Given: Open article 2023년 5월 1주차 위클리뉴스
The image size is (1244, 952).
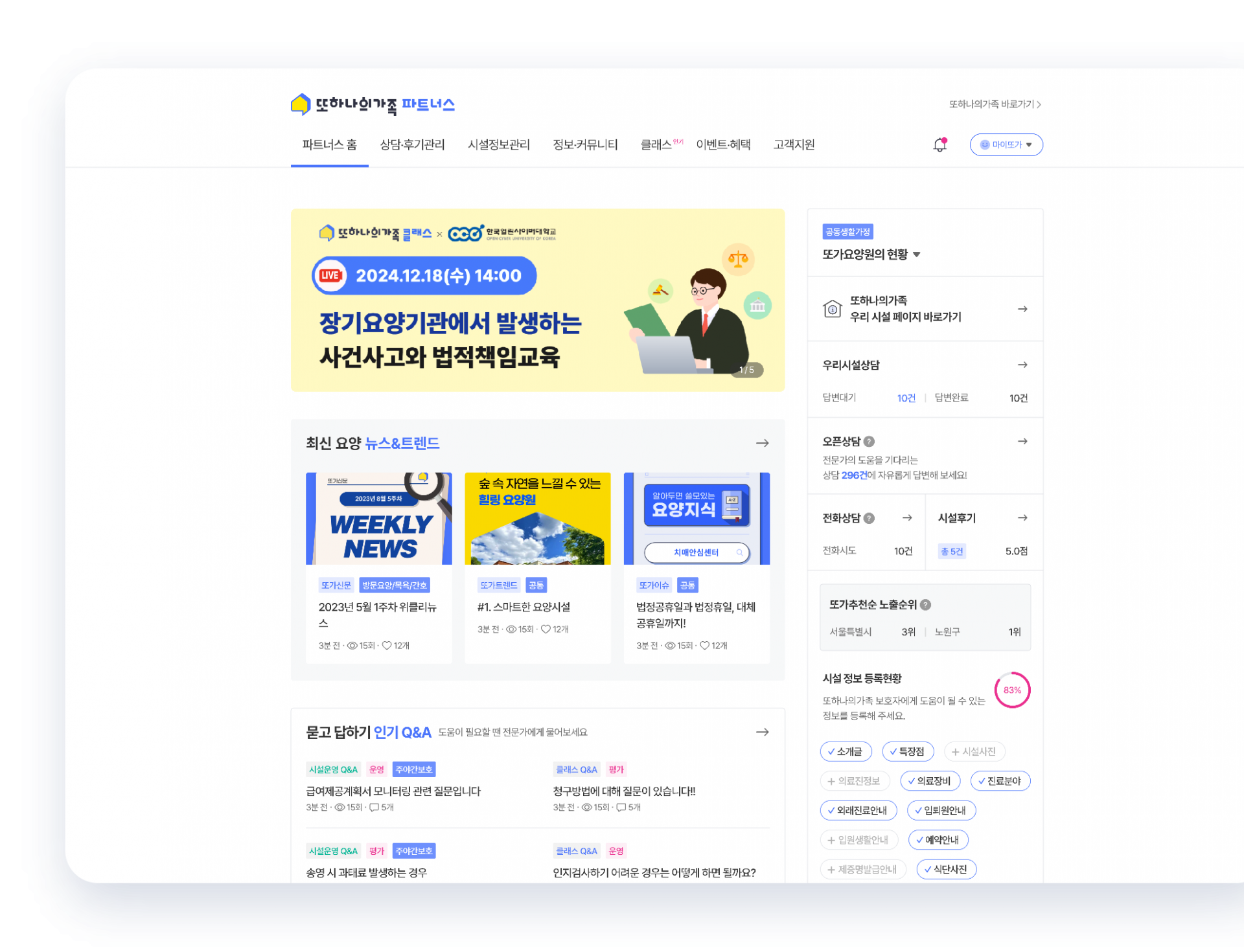Looking at the screenshot, I should click(378, 615).
